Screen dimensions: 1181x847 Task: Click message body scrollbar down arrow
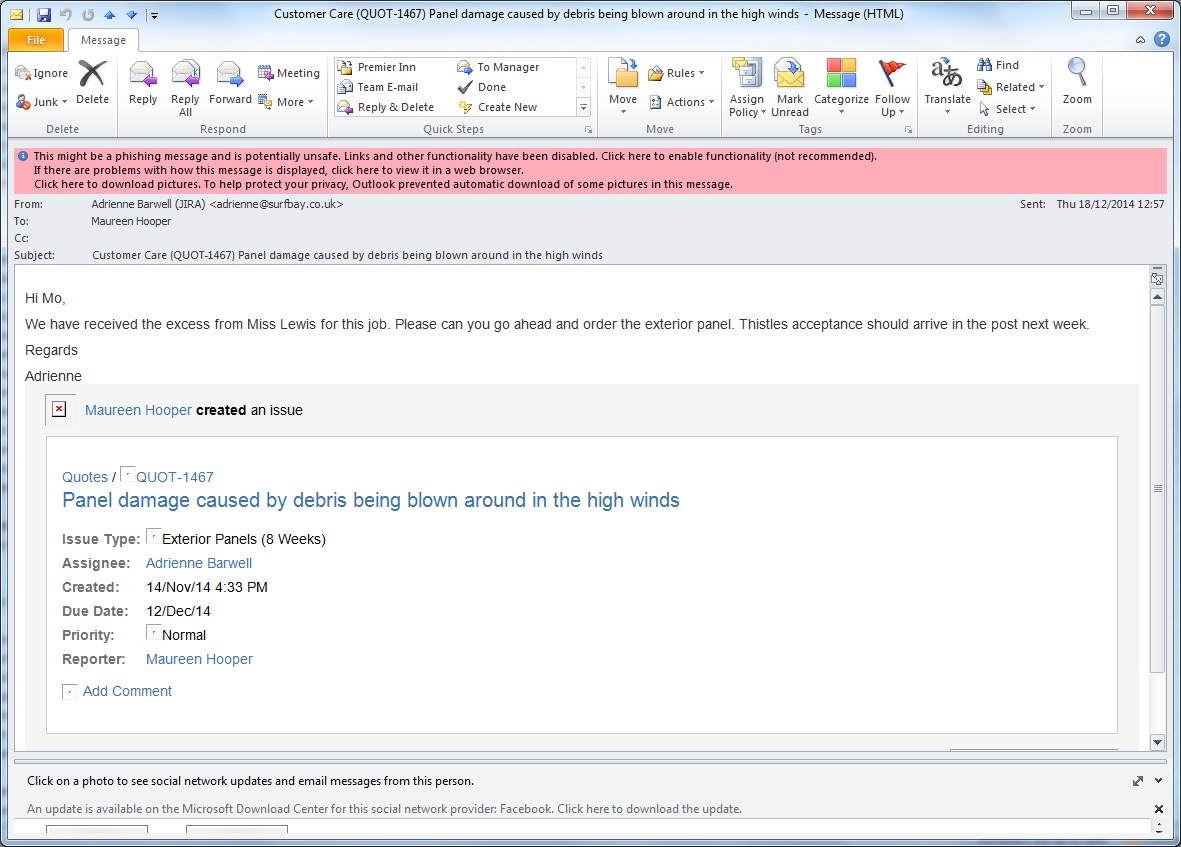tap(1158, 742)
